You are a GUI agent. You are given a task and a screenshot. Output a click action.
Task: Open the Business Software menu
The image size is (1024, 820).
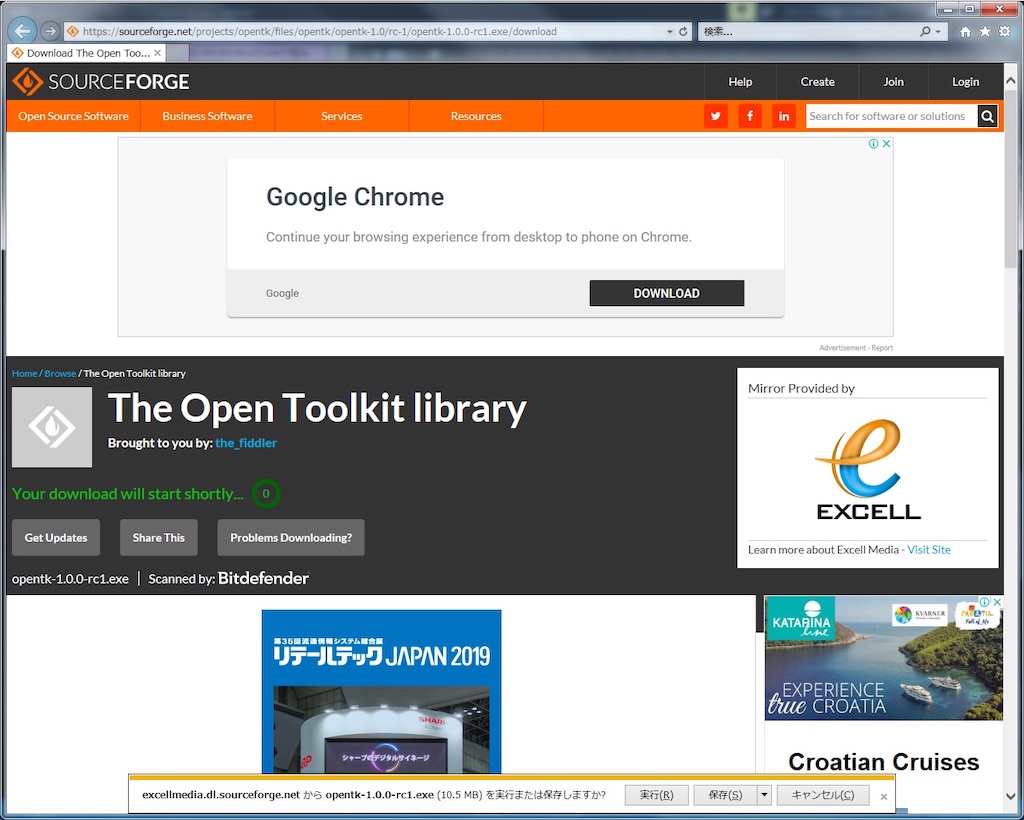click(207, 116)
